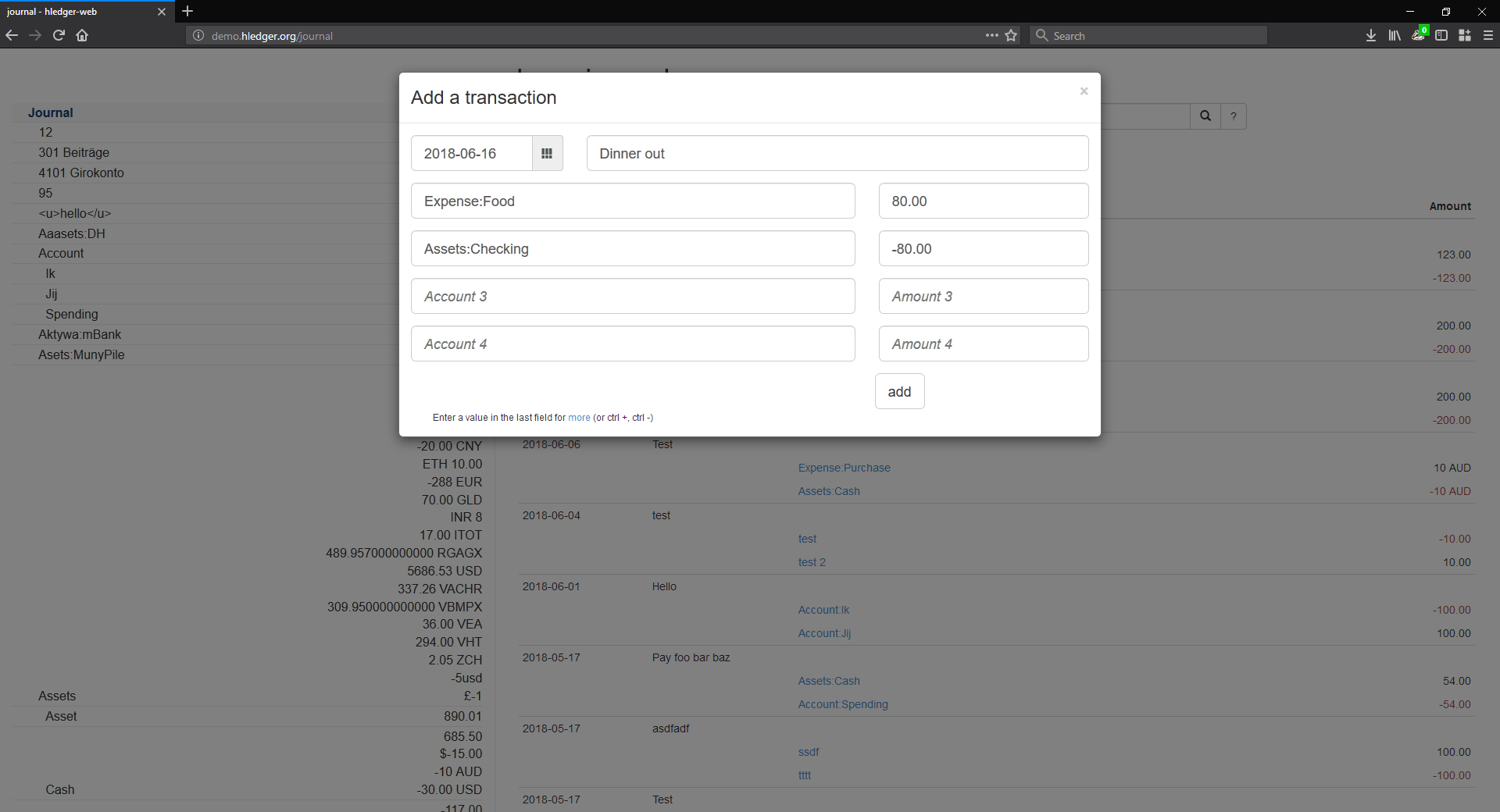1500x812 pixels.
Task: Go to the browser home page icon
Action: 82,35
